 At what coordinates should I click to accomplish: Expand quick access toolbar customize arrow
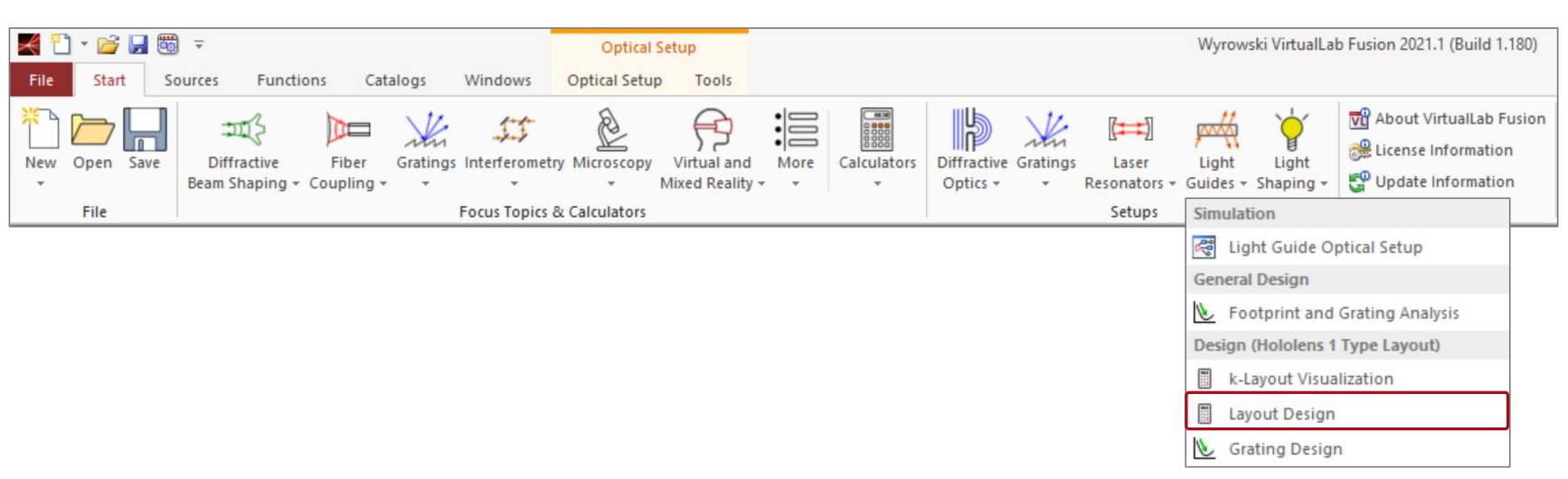[x=199, y=43]
